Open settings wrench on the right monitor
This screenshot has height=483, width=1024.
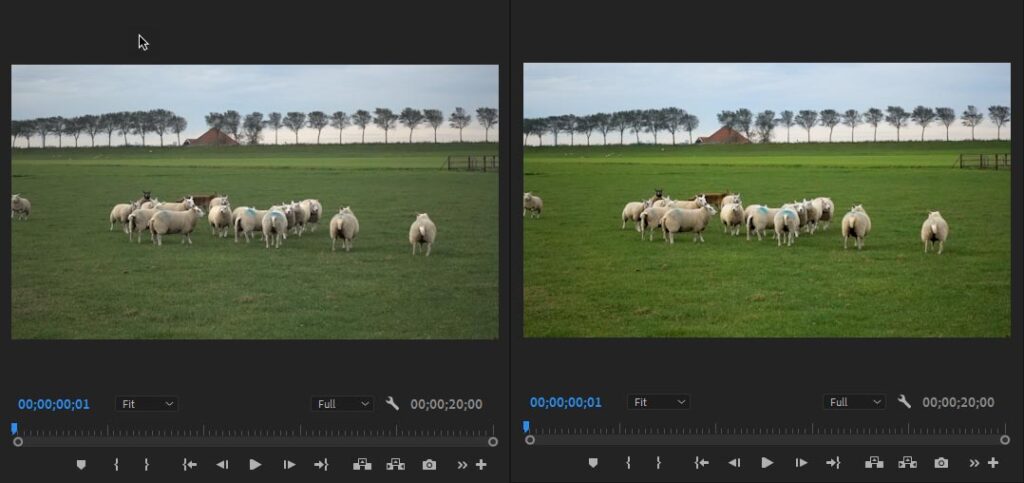[x=904, y=402]
